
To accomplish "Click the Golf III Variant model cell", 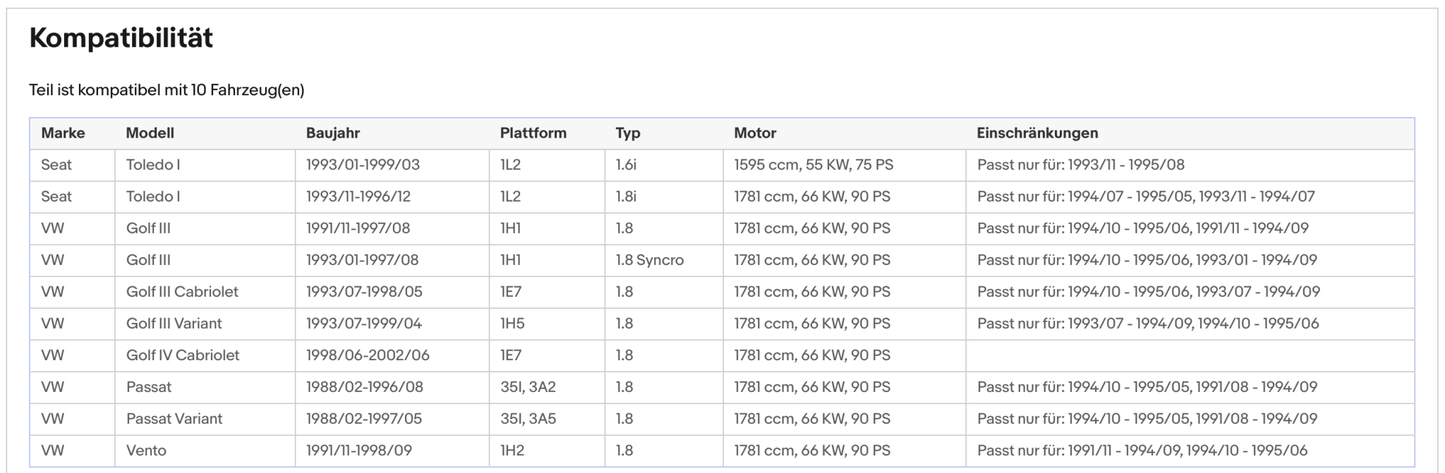I will pos(174,323).
